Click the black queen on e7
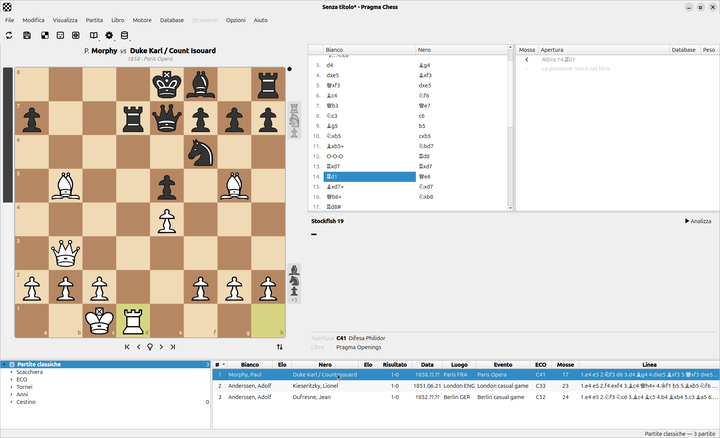The width and height of the screenshot is (720, 438). pos(167,118)
